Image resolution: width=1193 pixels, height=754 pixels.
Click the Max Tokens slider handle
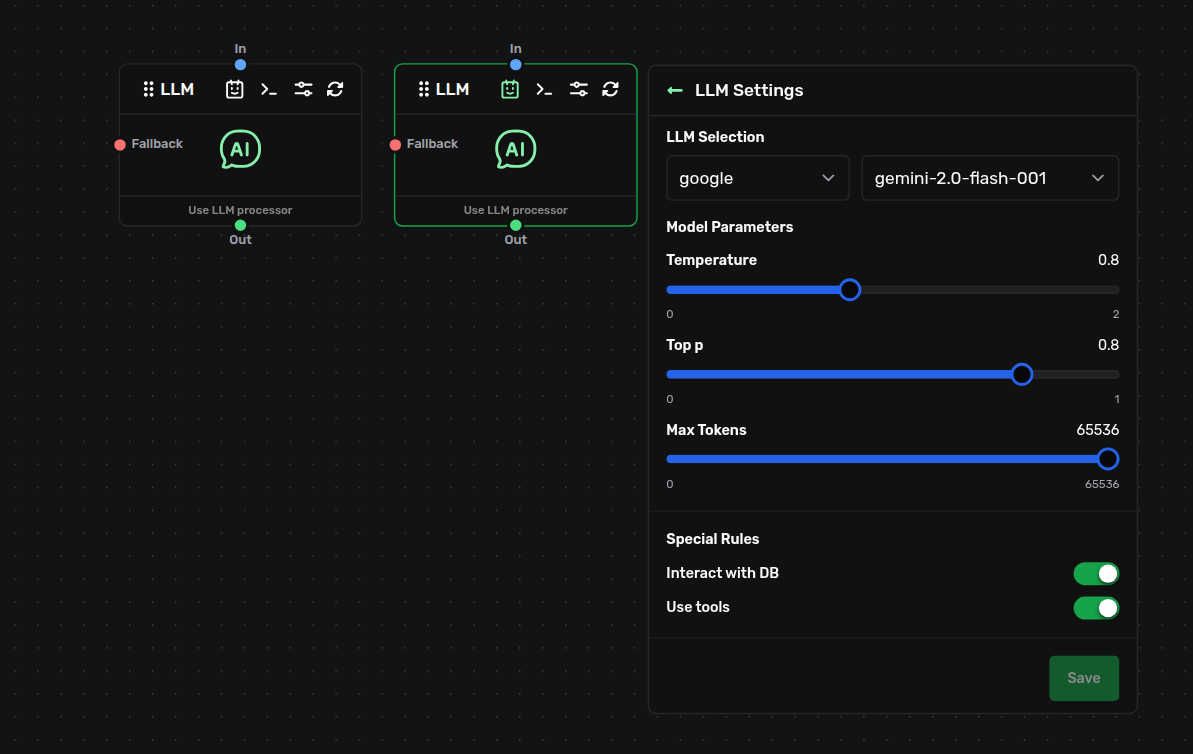tap(1108, 460)
